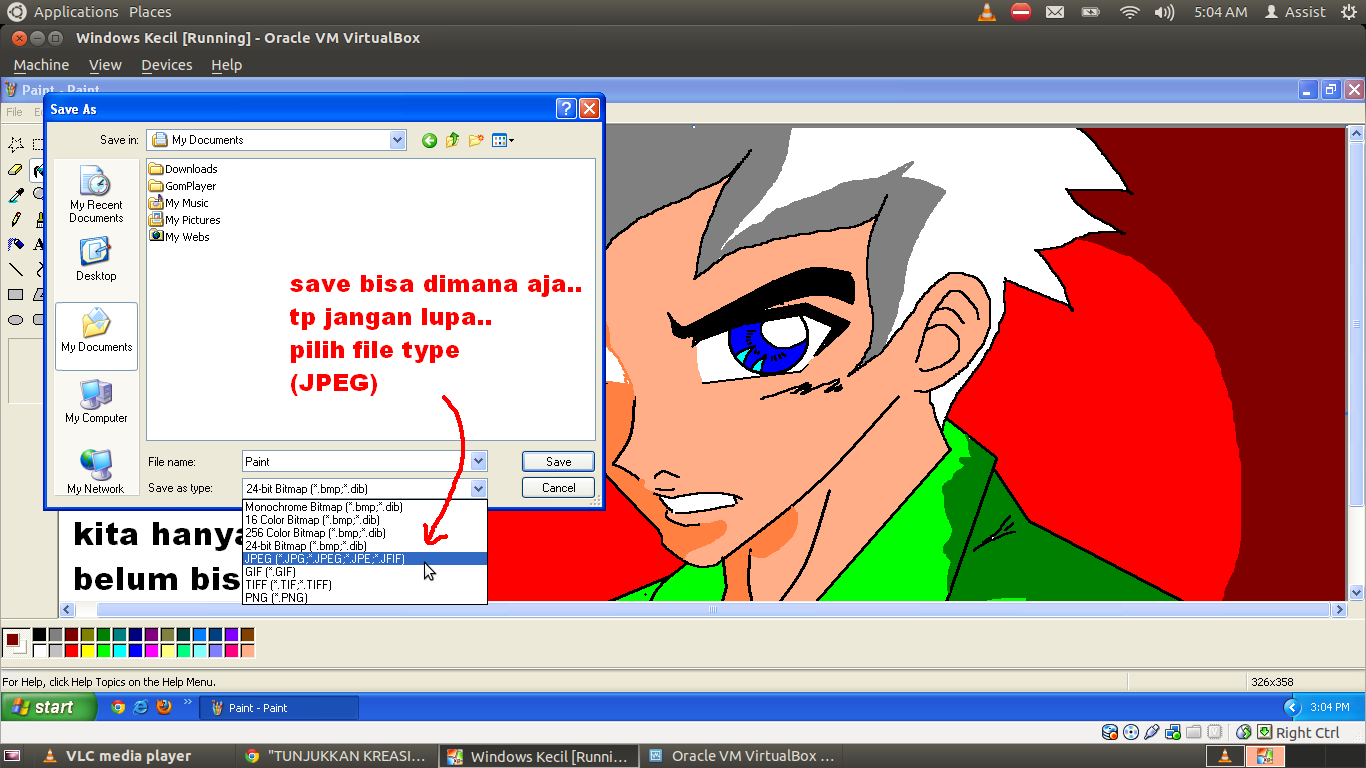Screen dimensions: 1366x768
Task: Choose PNG file type option
Action: point(365,598)
